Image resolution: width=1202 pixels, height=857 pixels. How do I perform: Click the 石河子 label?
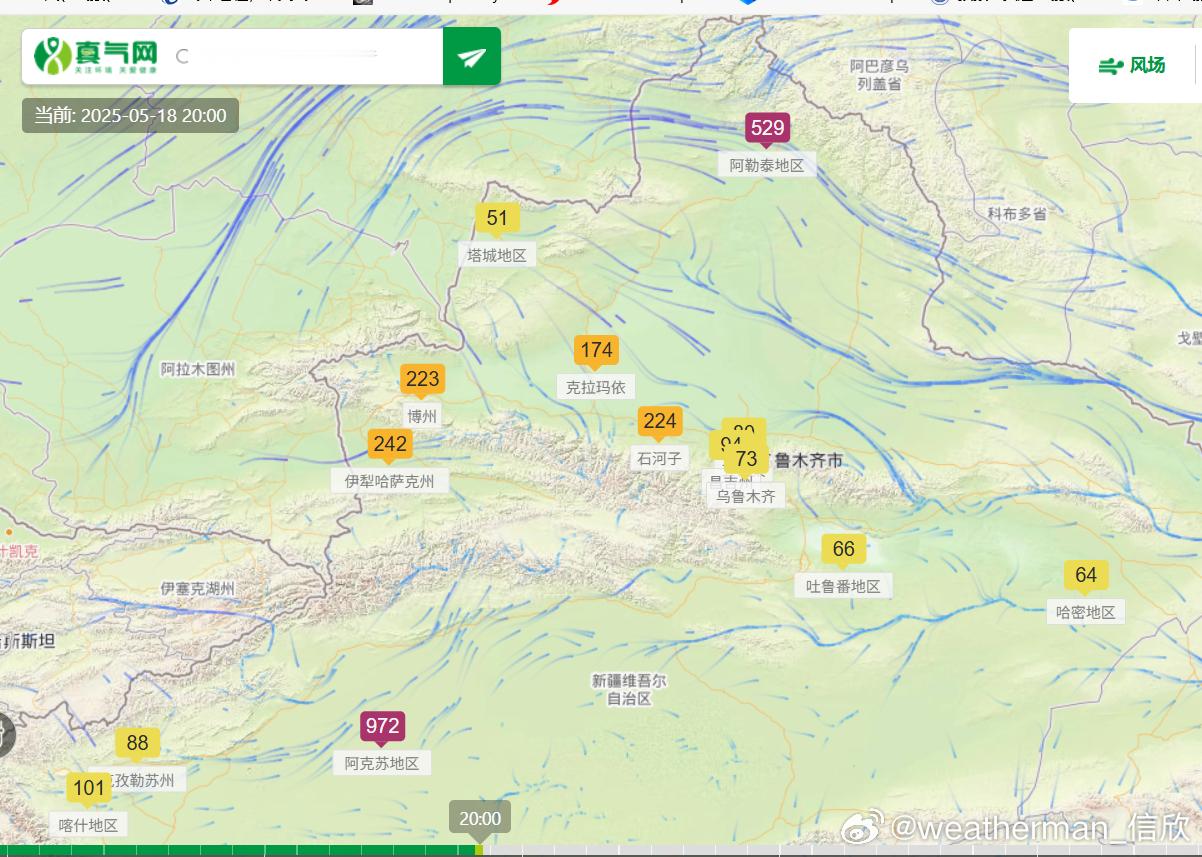(x=660, y=458)
